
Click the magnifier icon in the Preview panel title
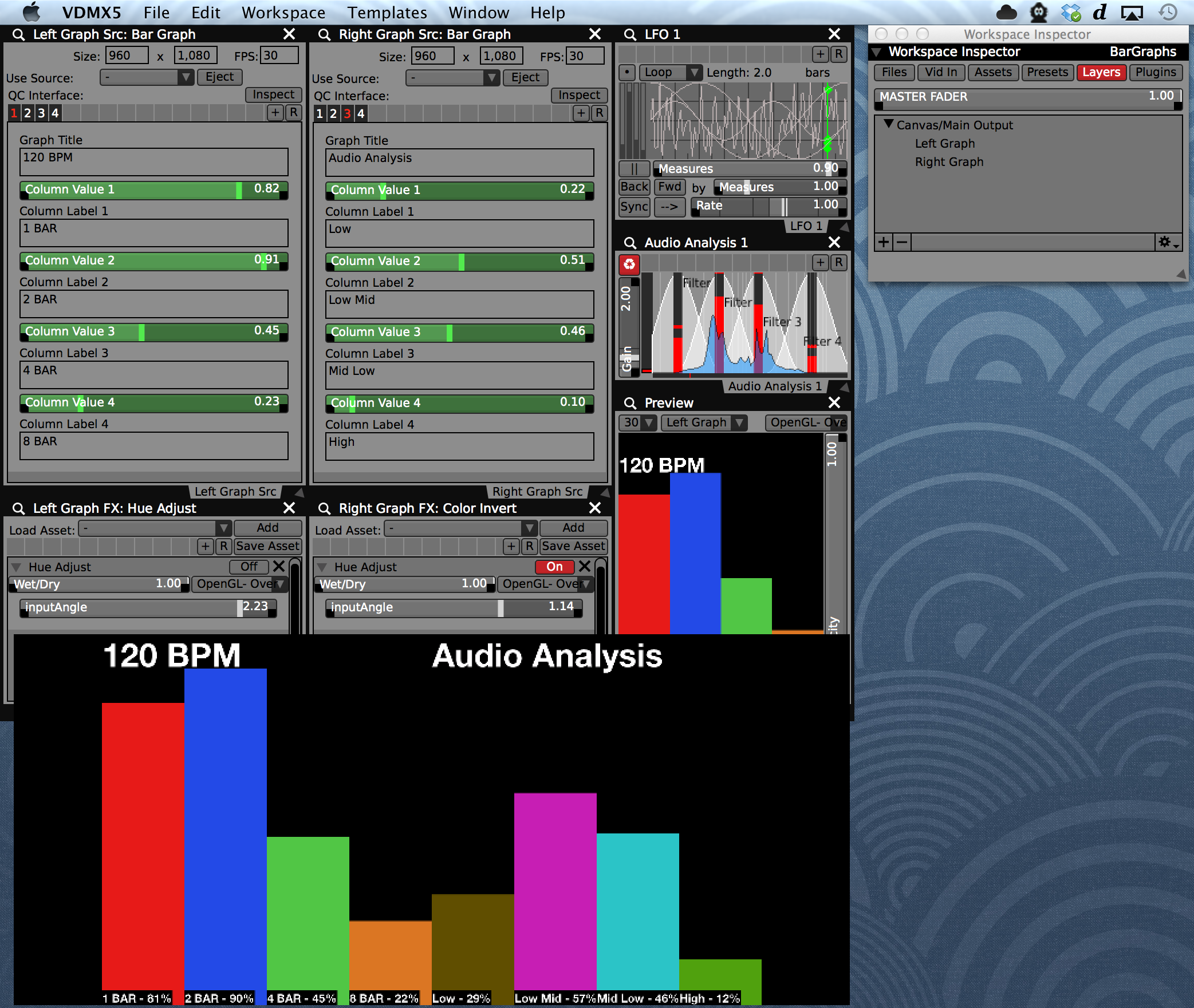630,403
